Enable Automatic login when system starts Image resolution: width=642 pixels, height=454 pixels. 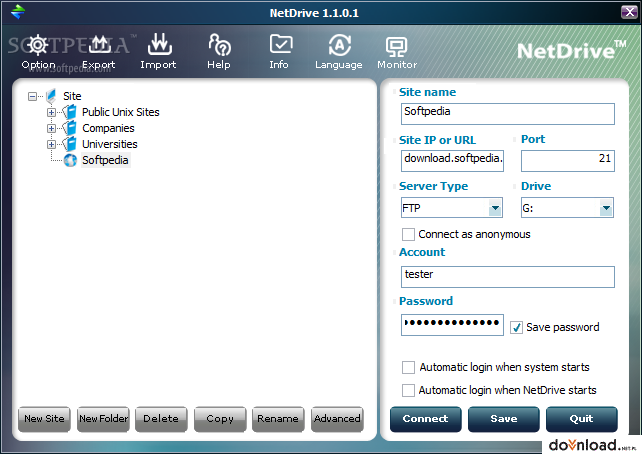point(408,368)
